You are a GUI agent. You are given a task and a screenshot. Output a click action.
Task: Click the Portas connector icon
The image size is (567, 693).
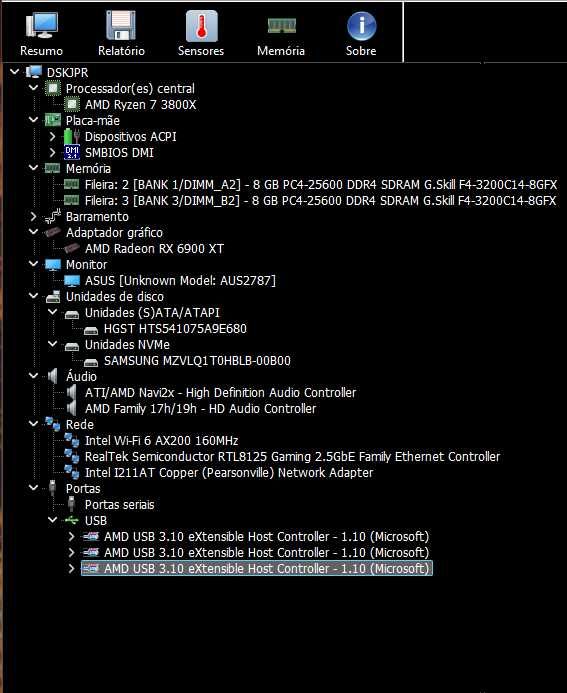53,488
